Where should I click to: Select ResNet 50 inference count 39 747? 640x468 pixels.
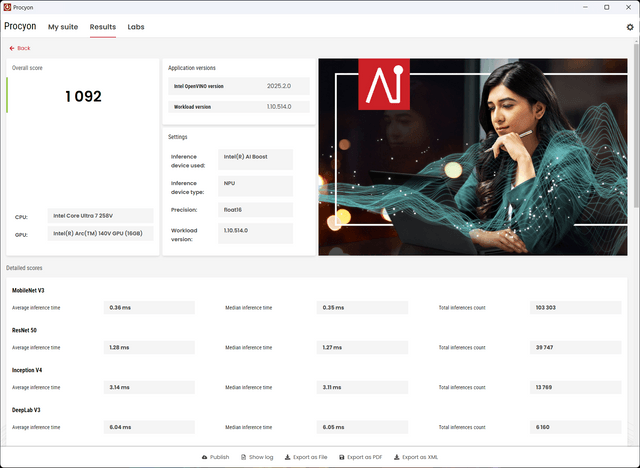coord(576,348)
